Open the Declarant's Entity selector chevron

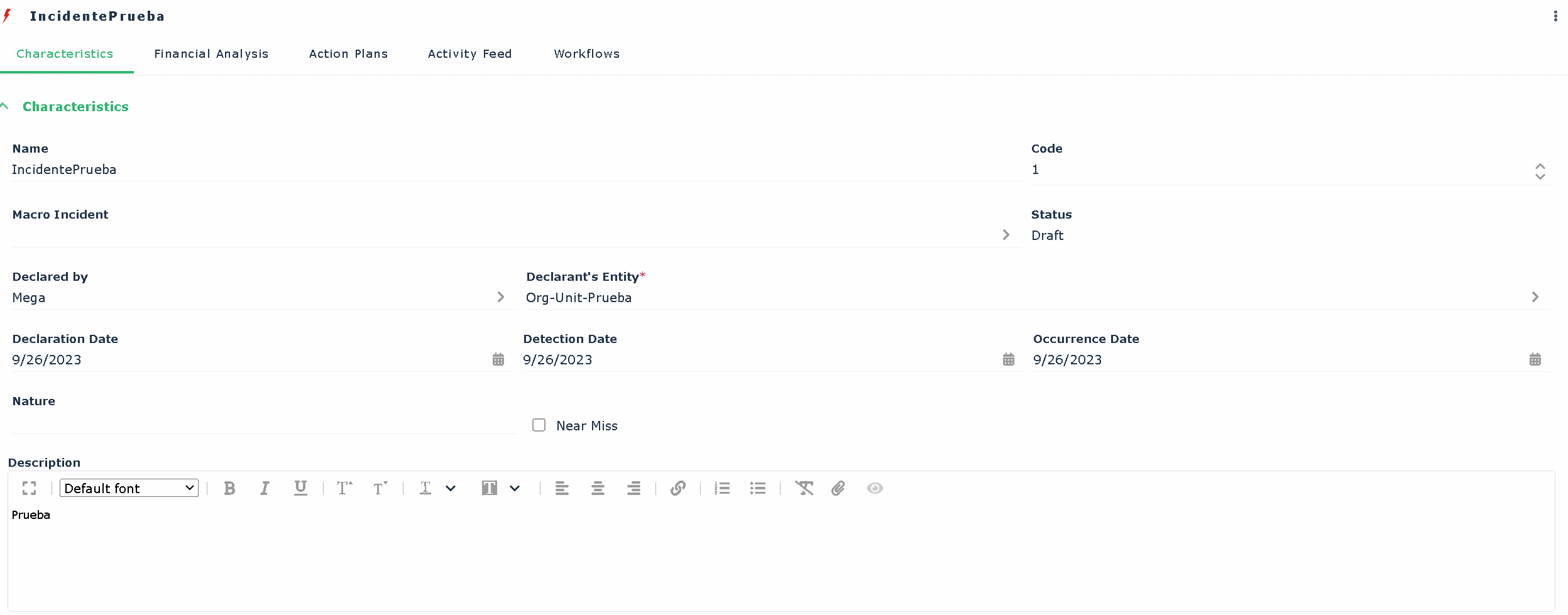coord(1535,297)
